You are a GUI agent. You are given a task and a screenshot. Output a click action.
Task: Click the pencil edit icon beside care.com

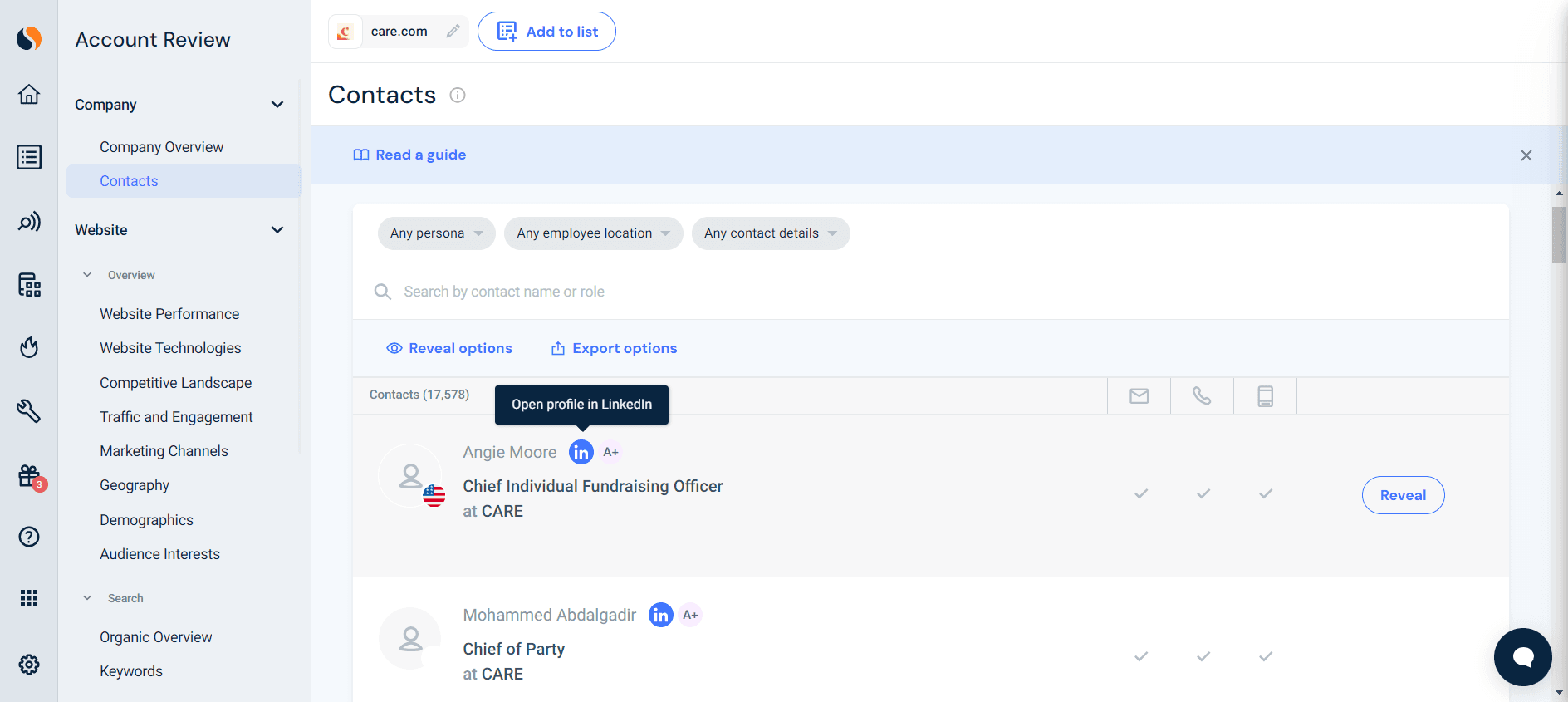pos(453,31)
